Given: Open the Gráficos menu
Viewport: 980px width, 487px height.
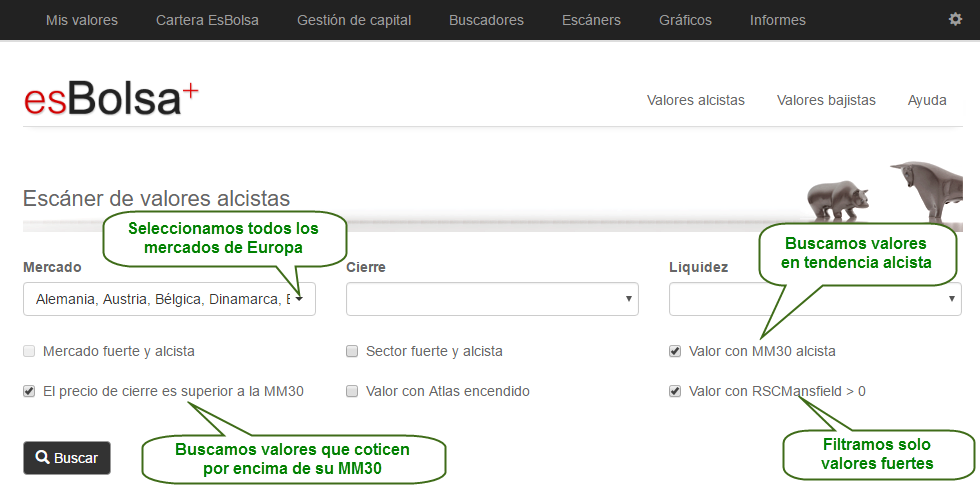Looking at the screenshot, I should tap(685, 20).
